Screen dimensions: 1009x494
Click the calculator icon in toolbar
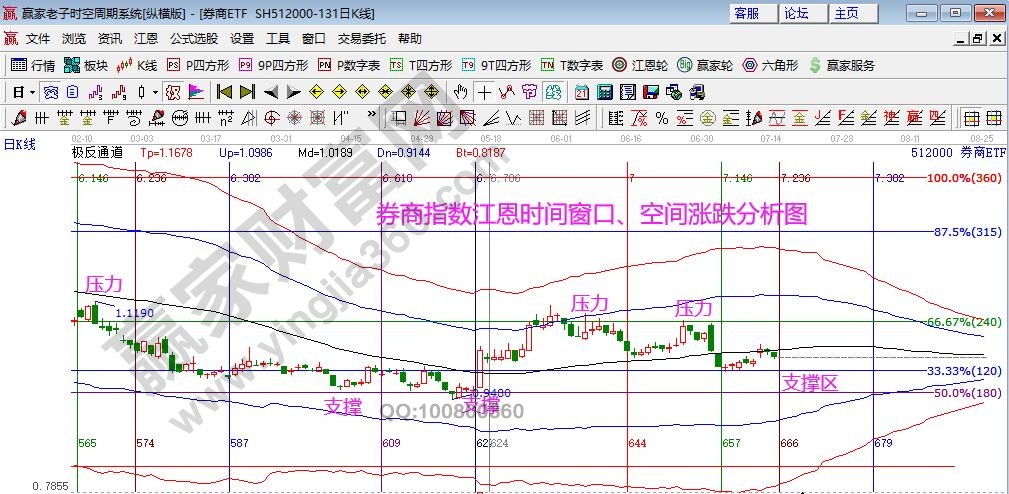pos(604,92)
